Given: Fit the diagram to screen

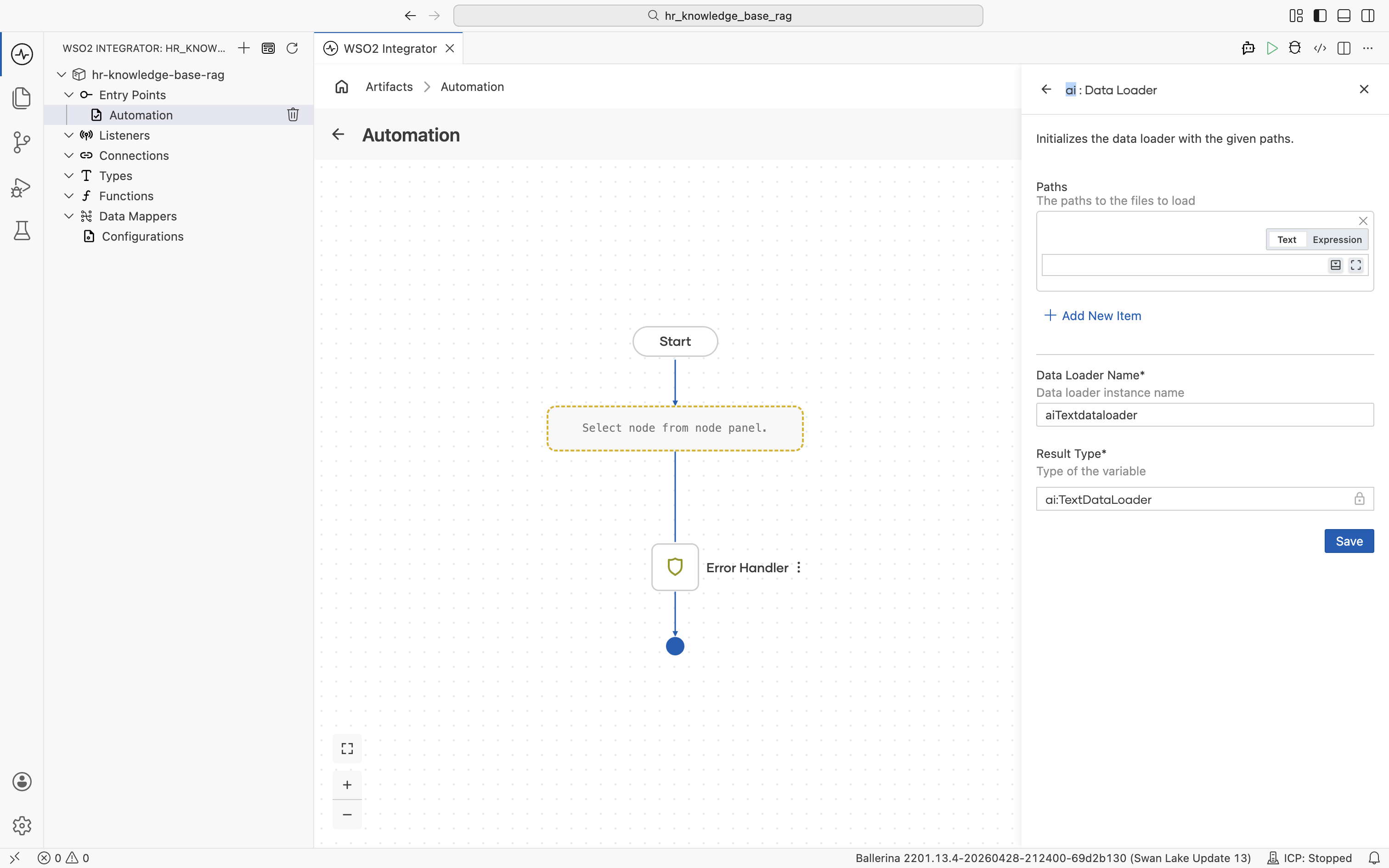Looking at the screenshot, I should (x=347, y=749).
